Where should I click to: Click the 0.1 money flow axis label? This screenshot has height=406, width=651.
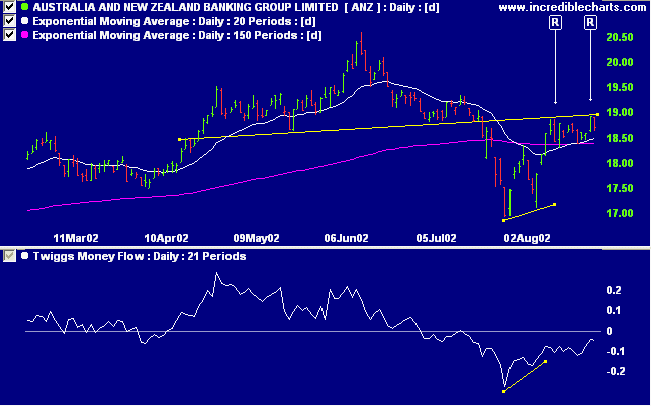tap(614, 310)
